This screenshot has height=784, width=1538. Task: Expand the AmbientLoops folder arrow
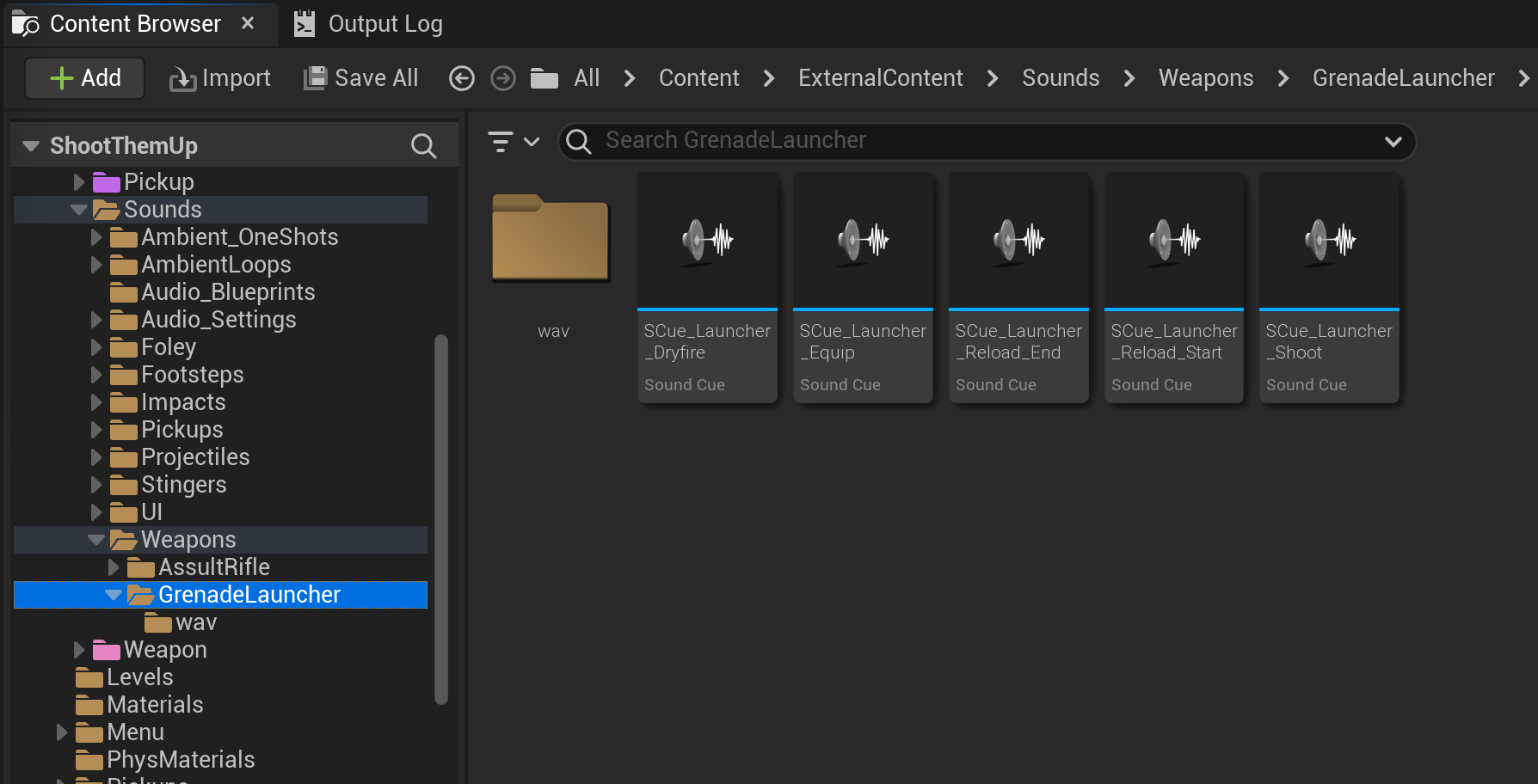click(x=96, y=265)
